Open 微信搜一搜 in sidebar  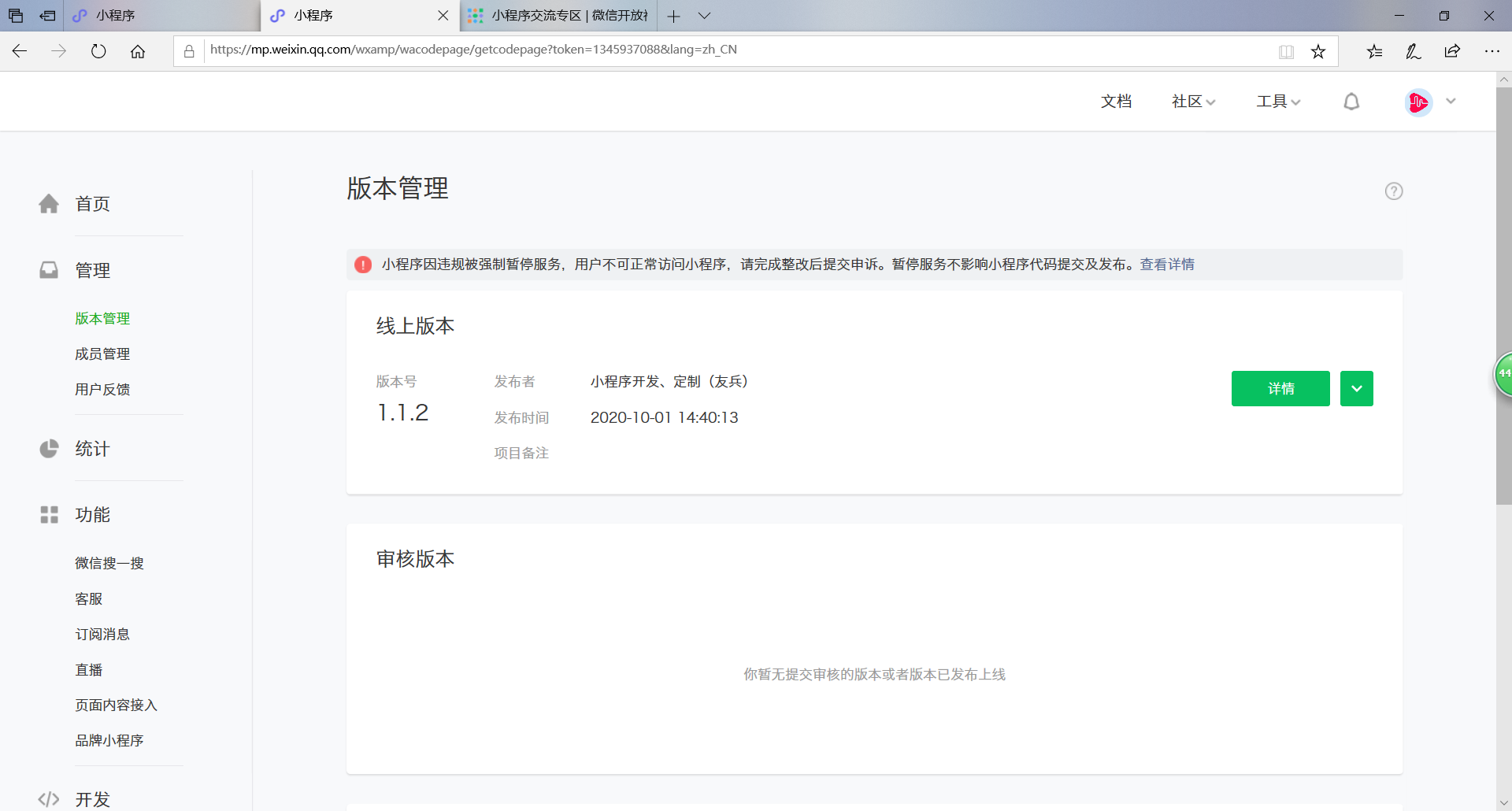(109, 564)
